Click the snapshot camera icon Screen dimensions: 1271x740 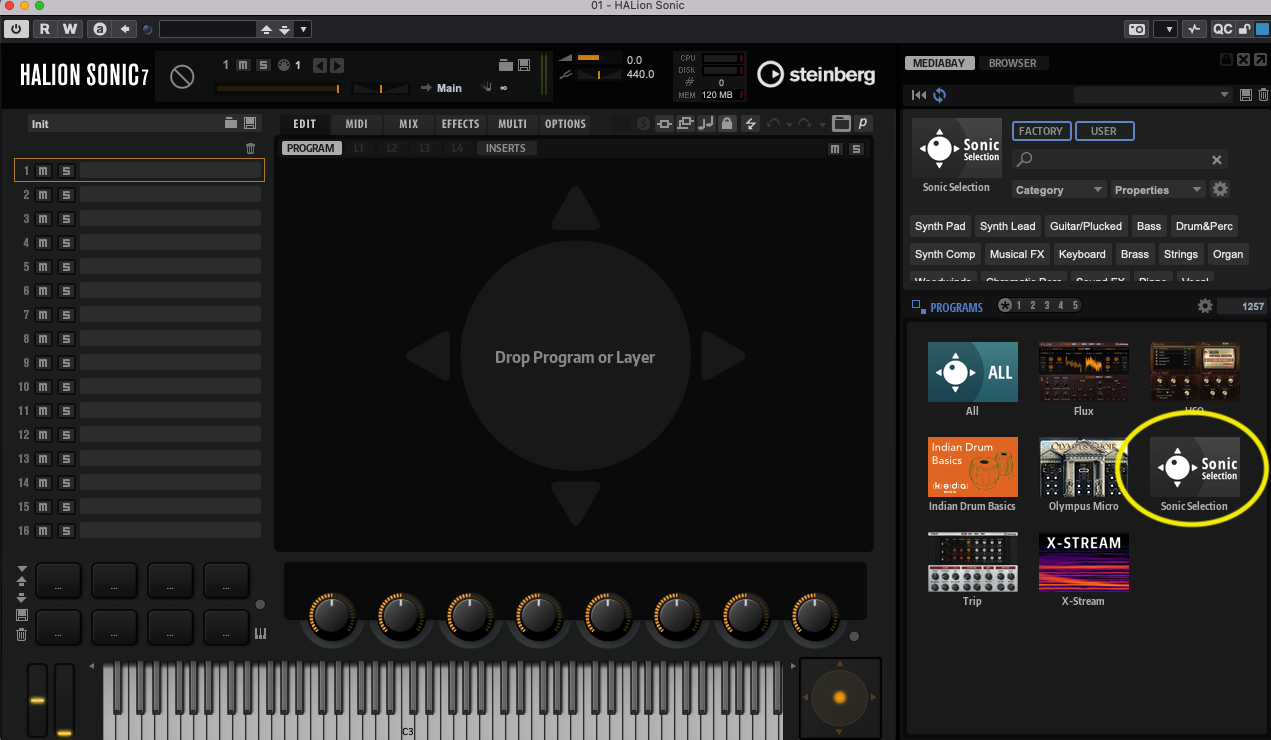(1136, 30)
